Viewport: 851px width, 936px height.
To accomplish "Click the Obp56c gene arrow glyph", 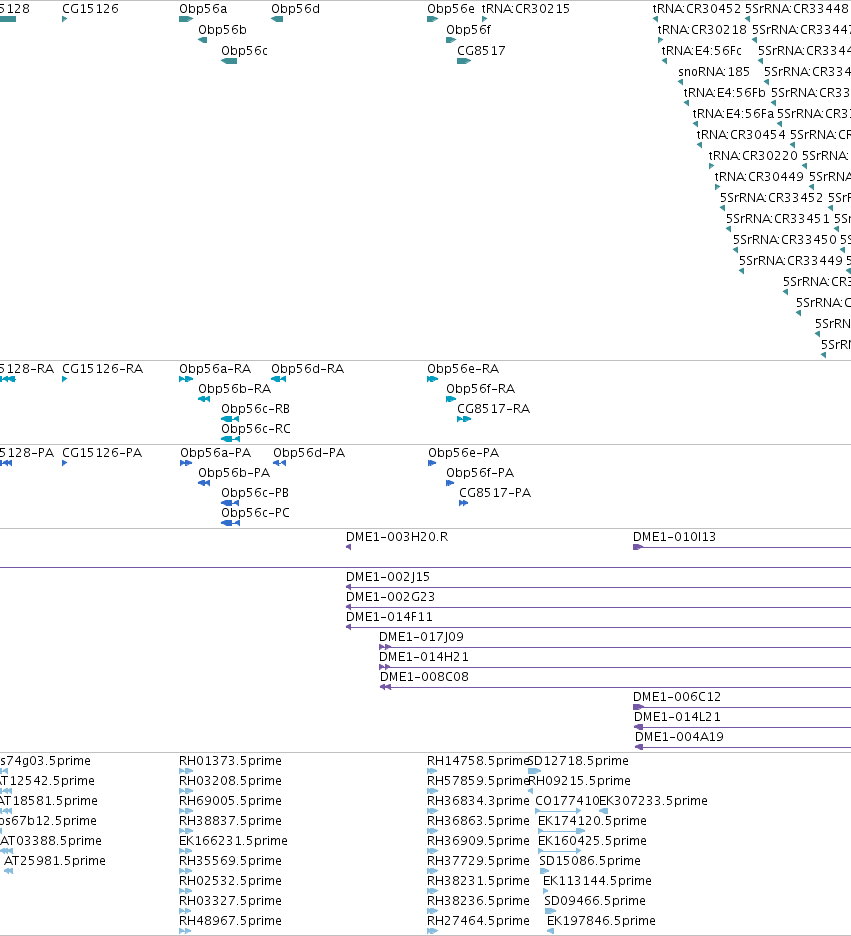I will pos(229,61).
